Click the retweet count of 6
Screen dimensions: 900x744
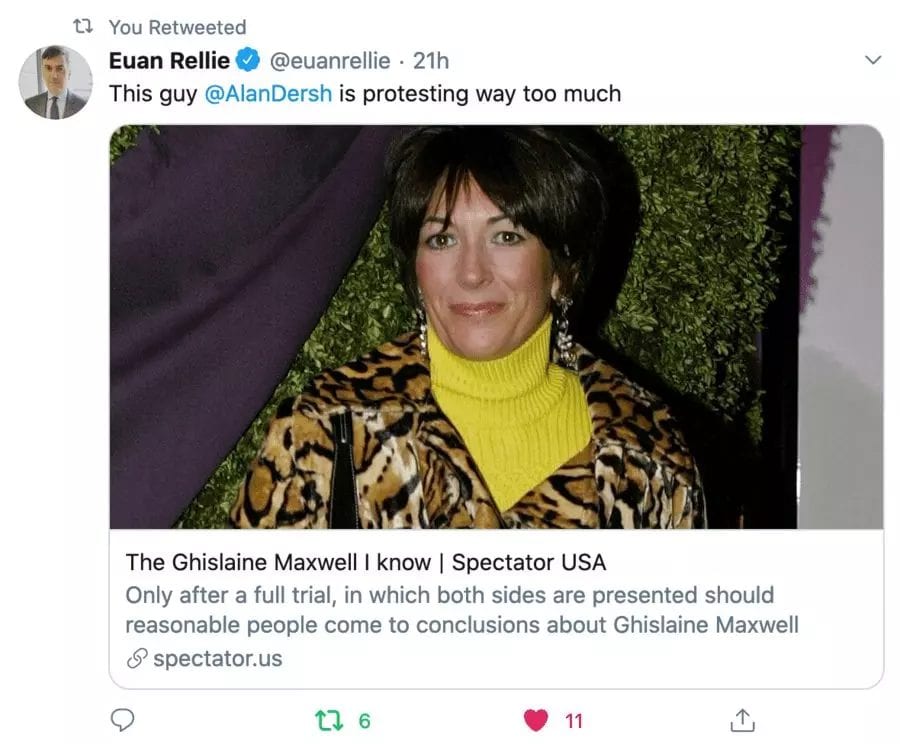click(364, 720)
